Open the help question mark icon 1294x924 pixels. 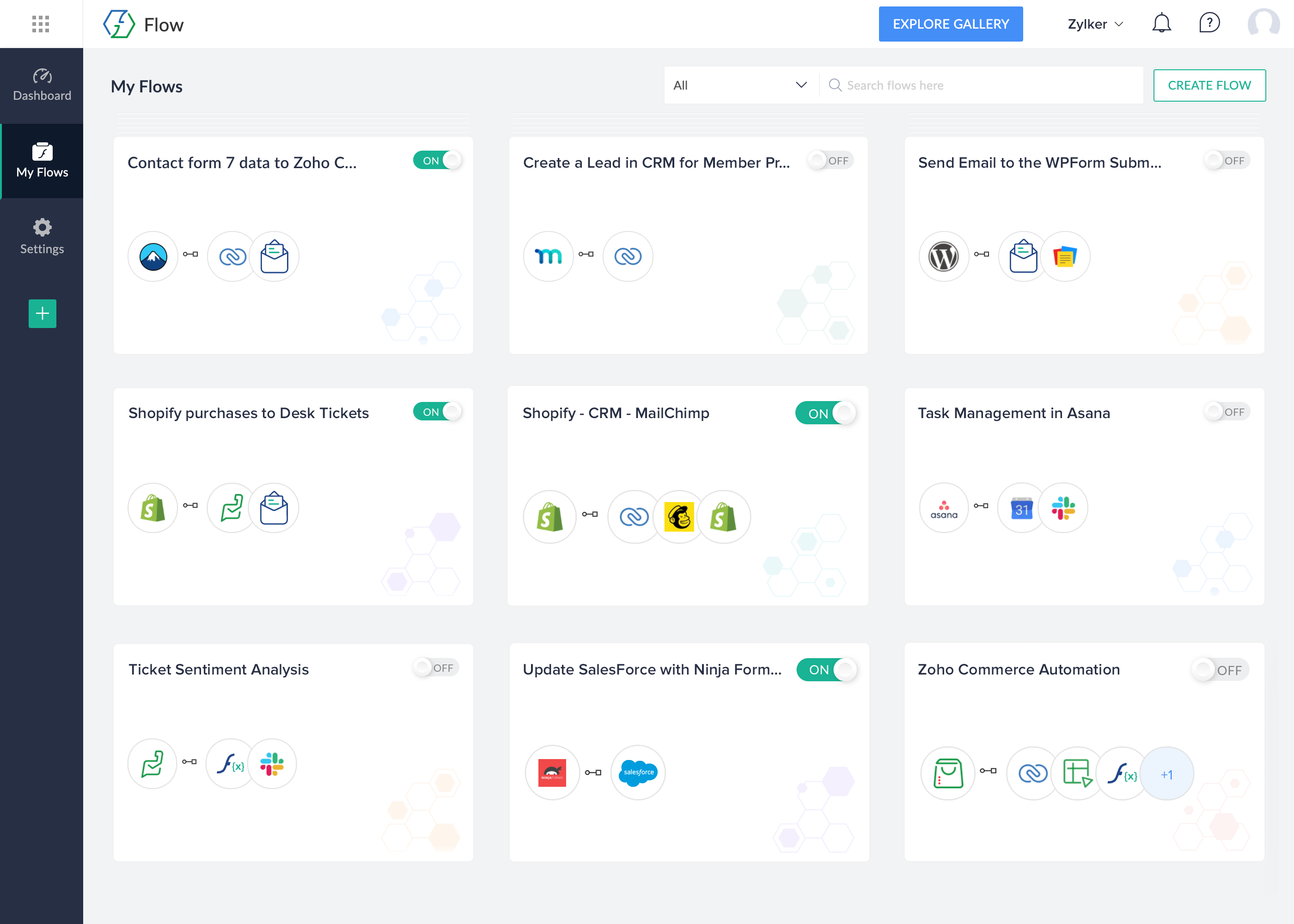coord(1209,23)
